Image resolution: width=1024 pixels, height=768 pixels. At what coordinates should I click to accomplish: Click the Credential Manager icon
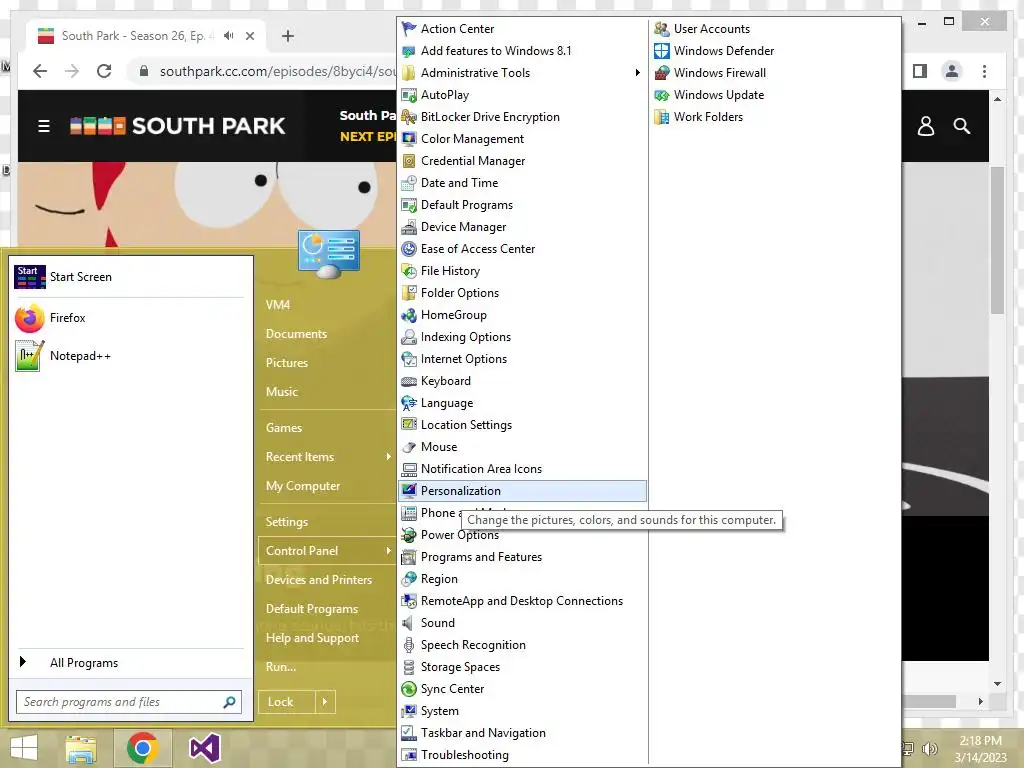coord(409,161)
